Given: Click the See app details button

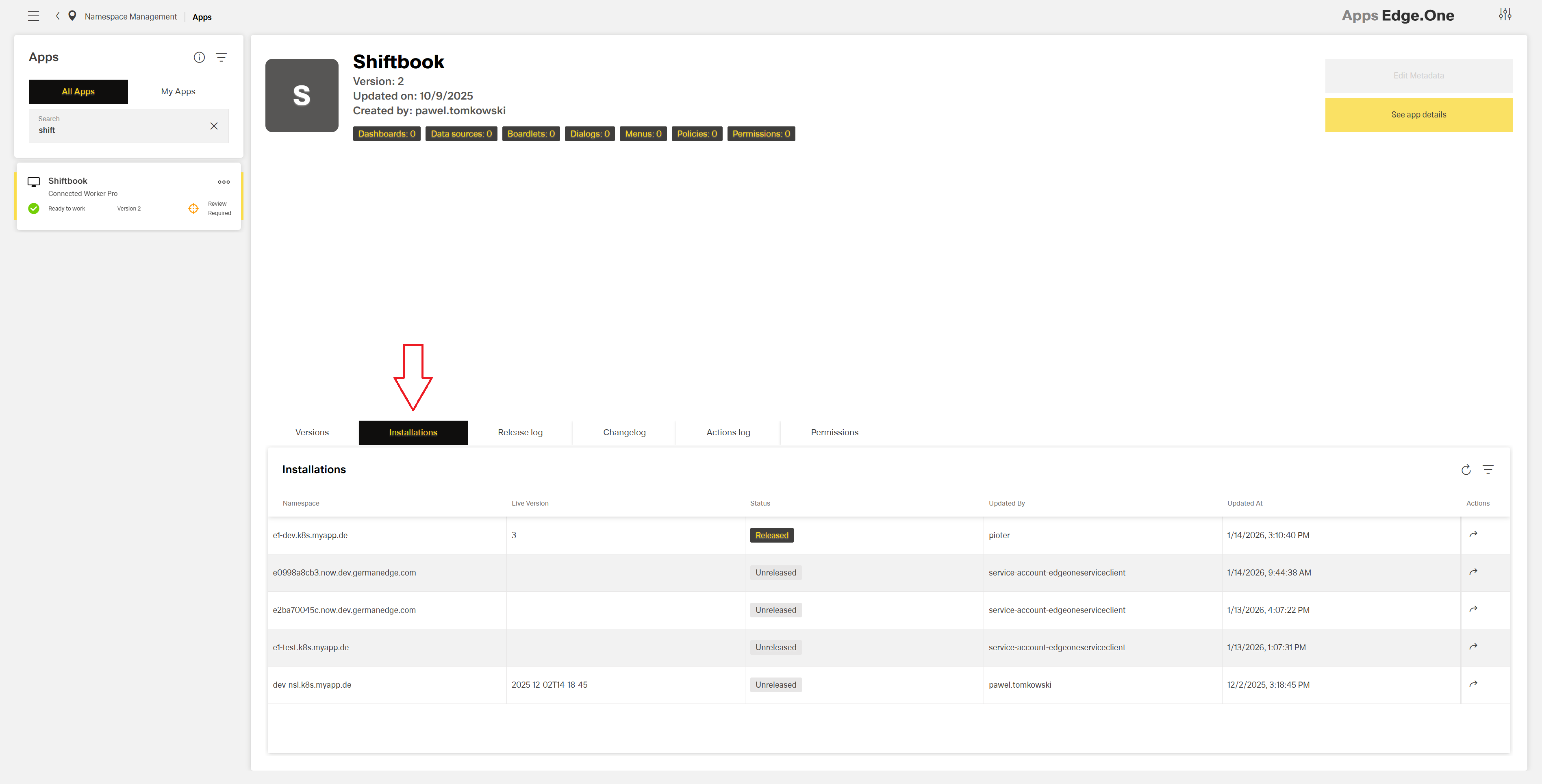Looking at the screenshot, I should coord(1418,115).
